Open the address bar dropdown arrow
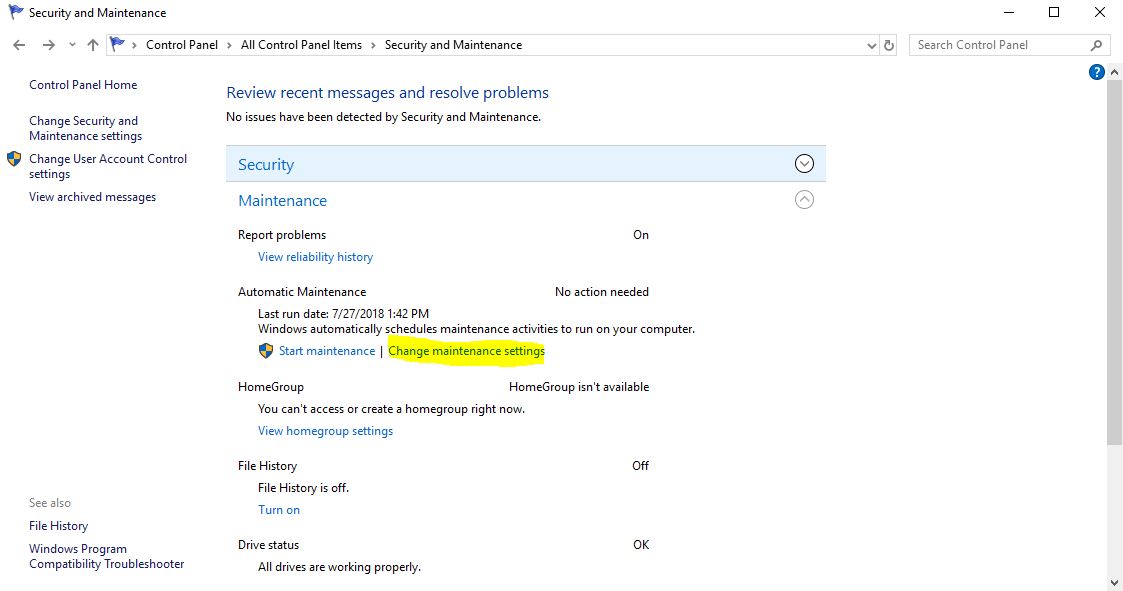This screenshot has width=1123, height=591. (869, 44)
